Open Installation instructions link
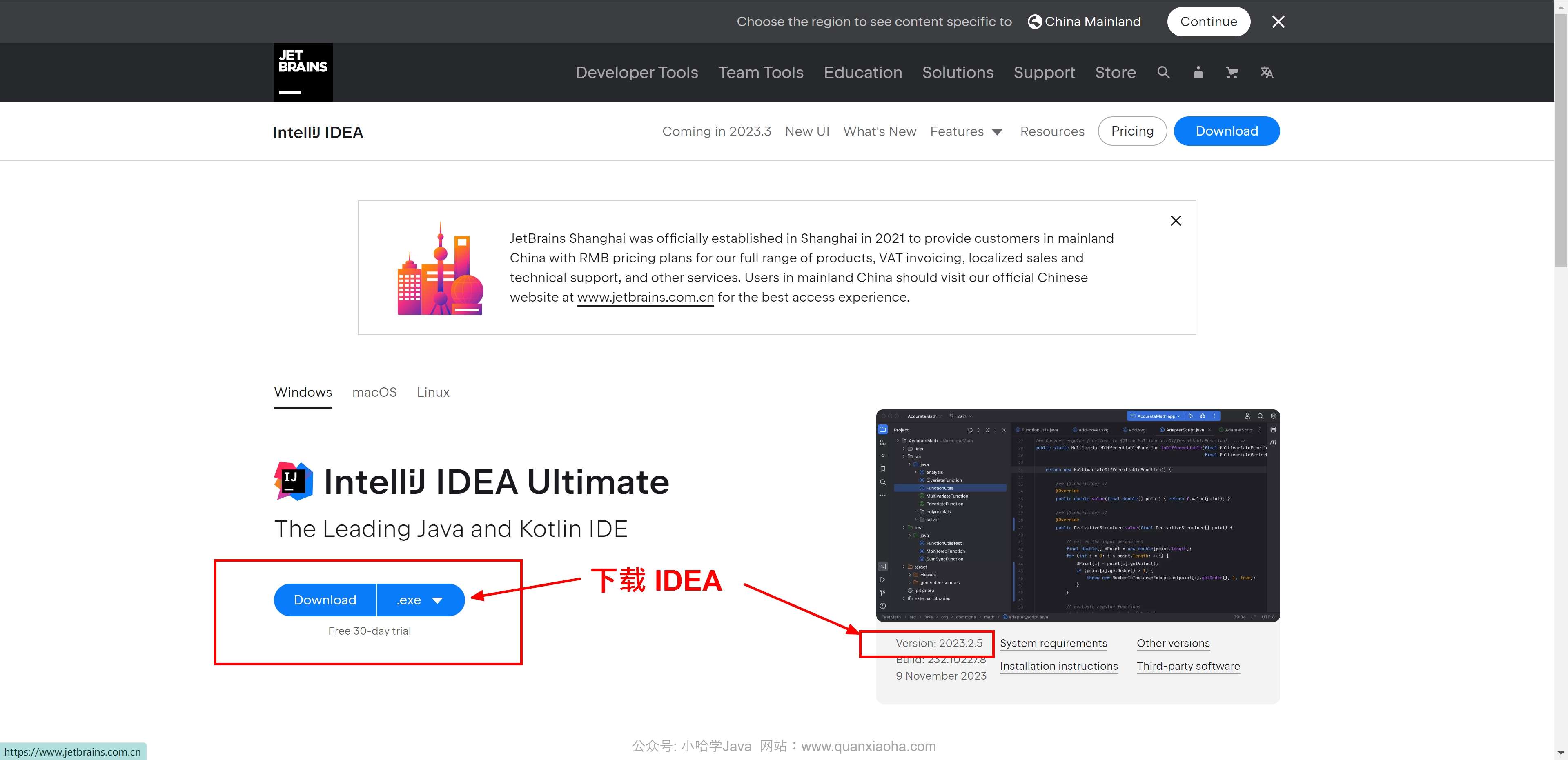This screenshot has height=760, width=1568. click(1058, 666)
